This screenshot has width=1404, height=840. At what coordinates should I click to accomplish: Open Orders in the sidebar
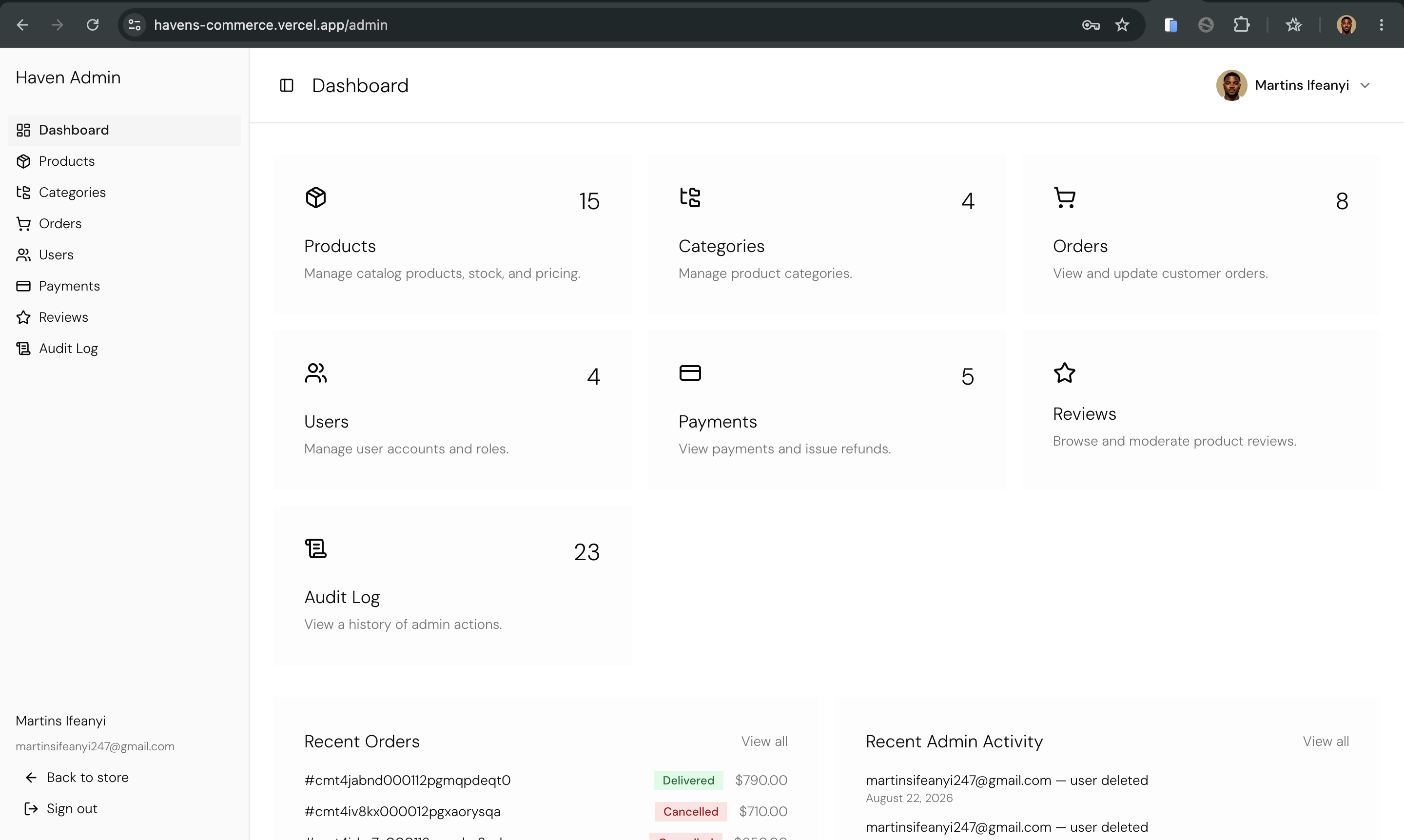[124, 224]
